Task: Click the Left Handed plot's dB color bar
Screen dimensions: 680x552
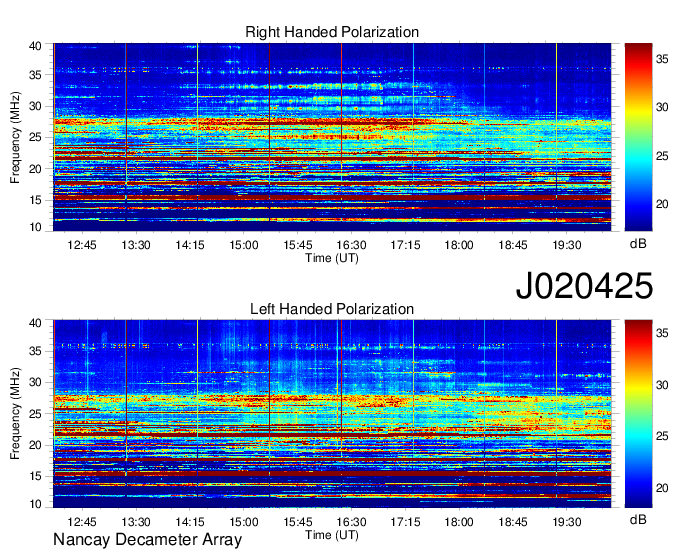Action: [638, 414]
